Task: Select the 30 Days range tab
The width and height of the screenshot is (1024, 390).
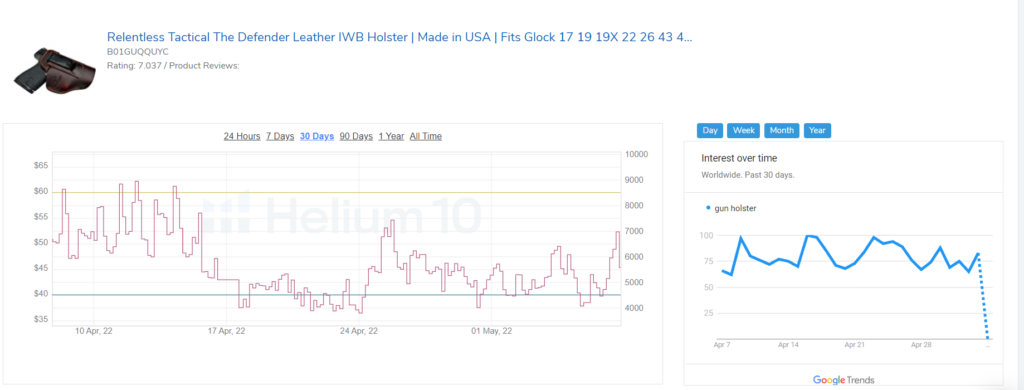Action: point(317,137)
